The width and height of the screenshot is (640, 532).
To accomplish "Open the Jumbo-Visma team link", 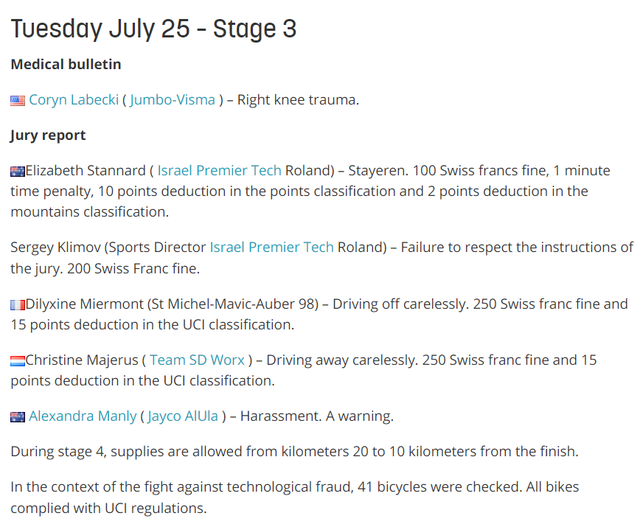I will tap(172, 100).
